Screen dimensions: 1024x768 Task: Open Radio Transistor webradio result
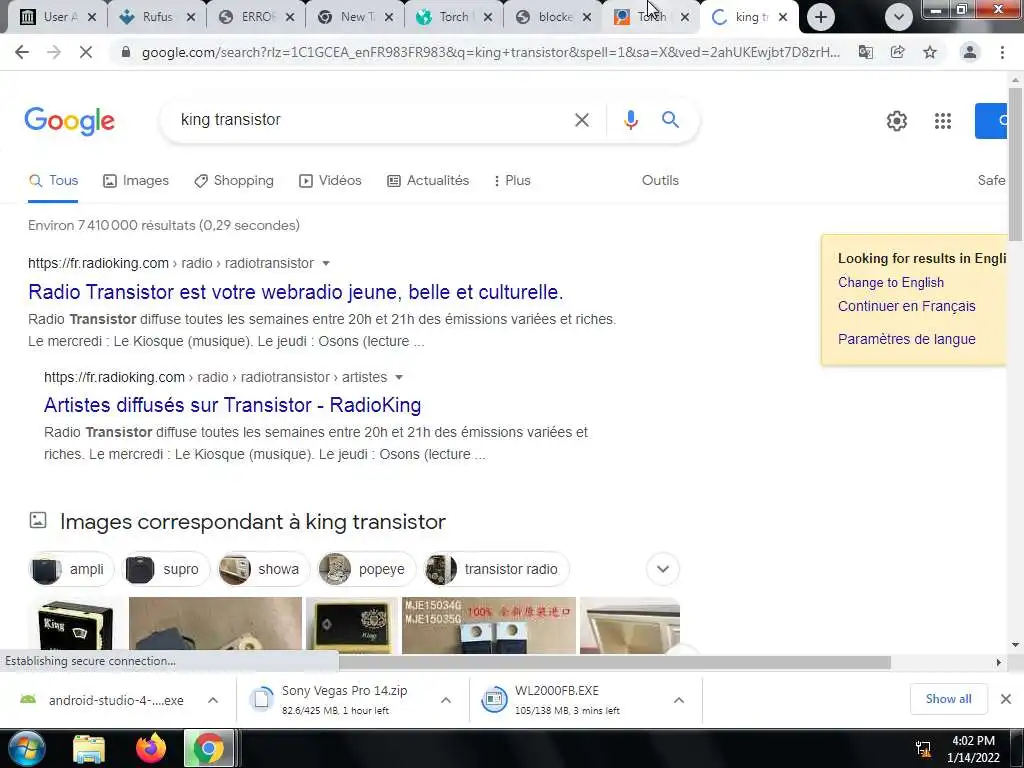295,292
